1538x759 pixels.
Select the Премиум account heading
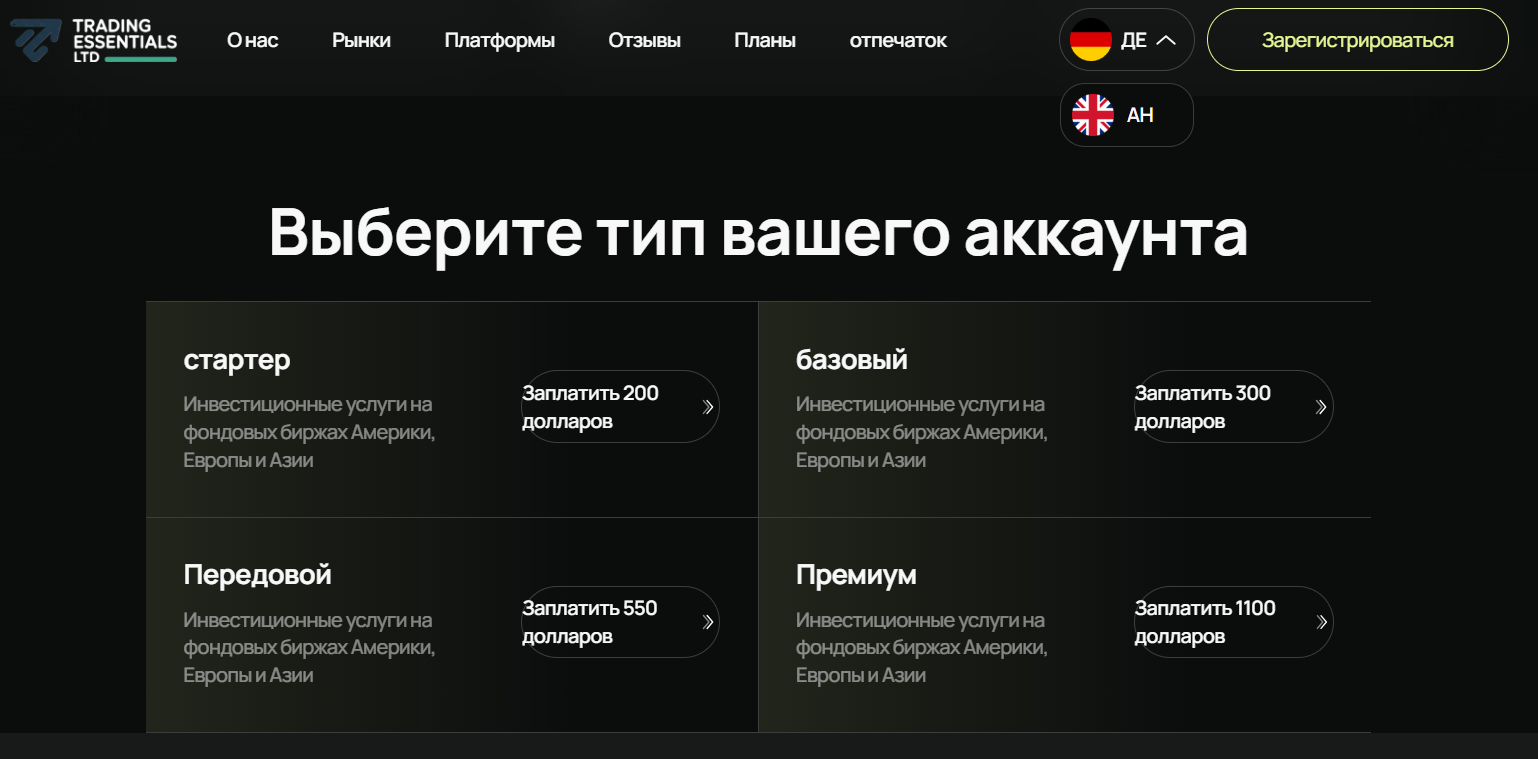(856, 575)
